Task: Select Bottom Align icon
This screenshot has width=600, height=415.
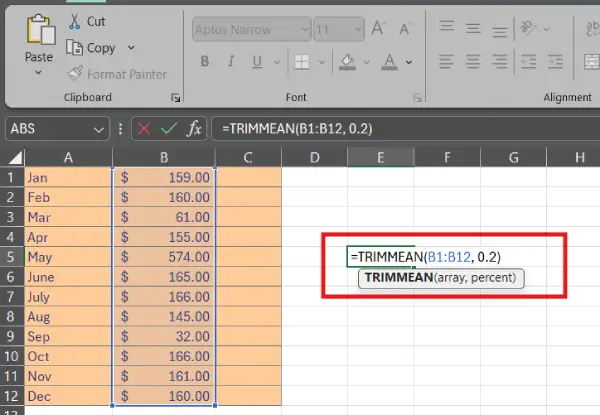Action: click(500, 31)
